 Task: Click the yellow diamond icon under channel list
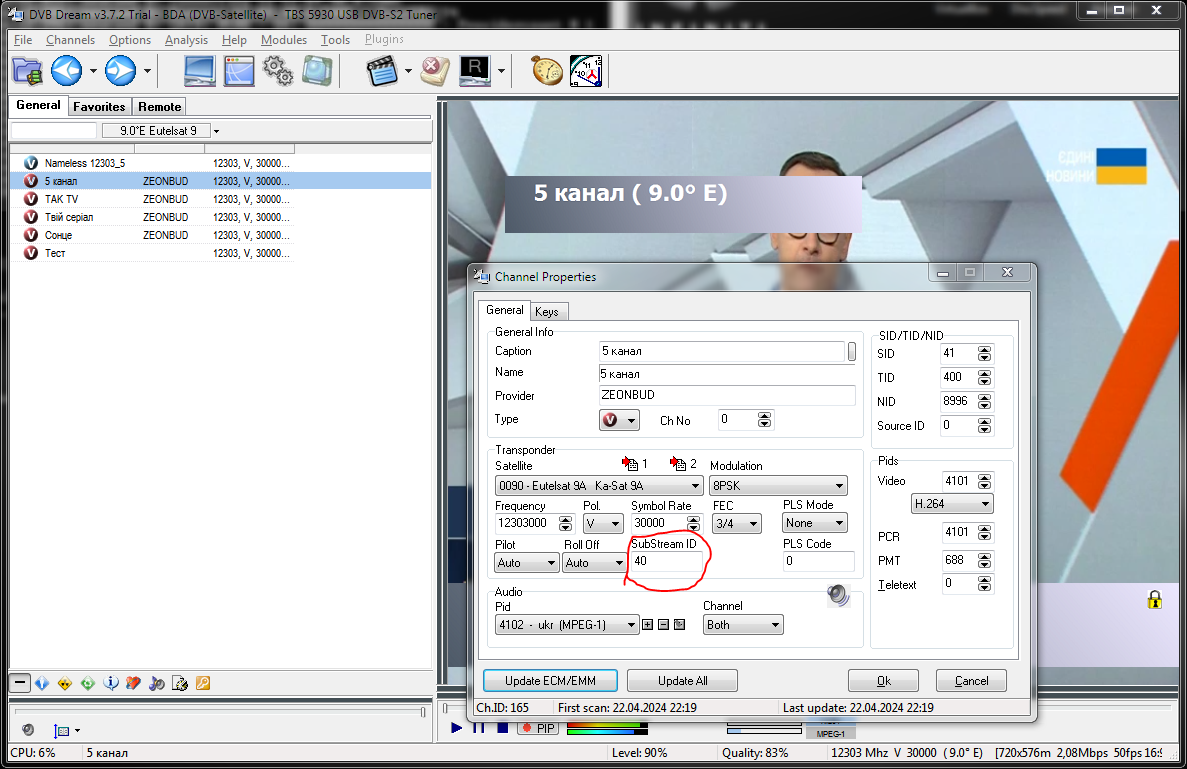(x=65, y=683)
